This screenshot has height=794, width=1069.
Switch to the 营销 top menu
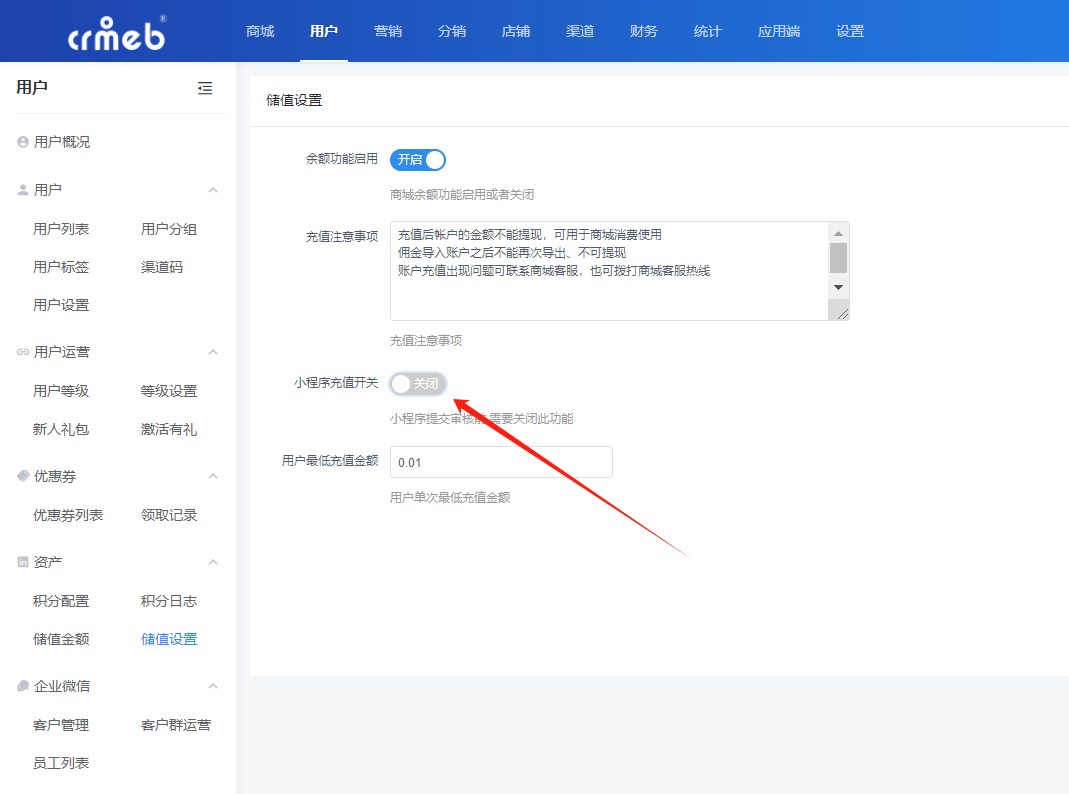[388, 31]
